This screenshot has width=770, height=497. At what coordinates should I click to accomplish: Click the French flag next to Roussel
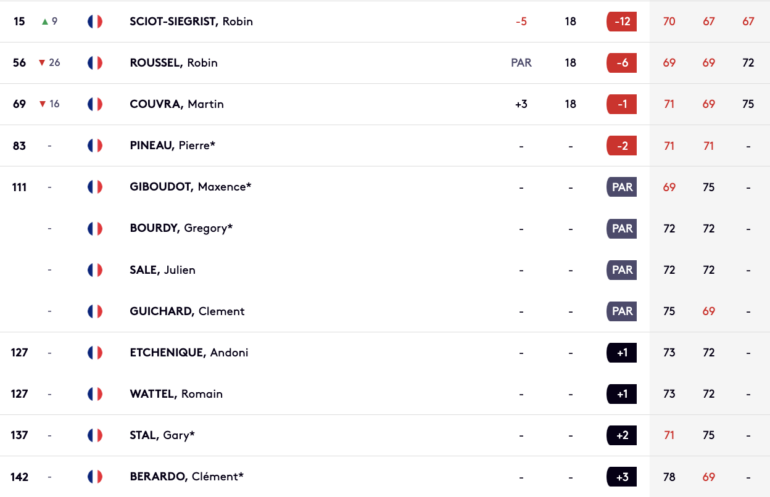point(95,63)
